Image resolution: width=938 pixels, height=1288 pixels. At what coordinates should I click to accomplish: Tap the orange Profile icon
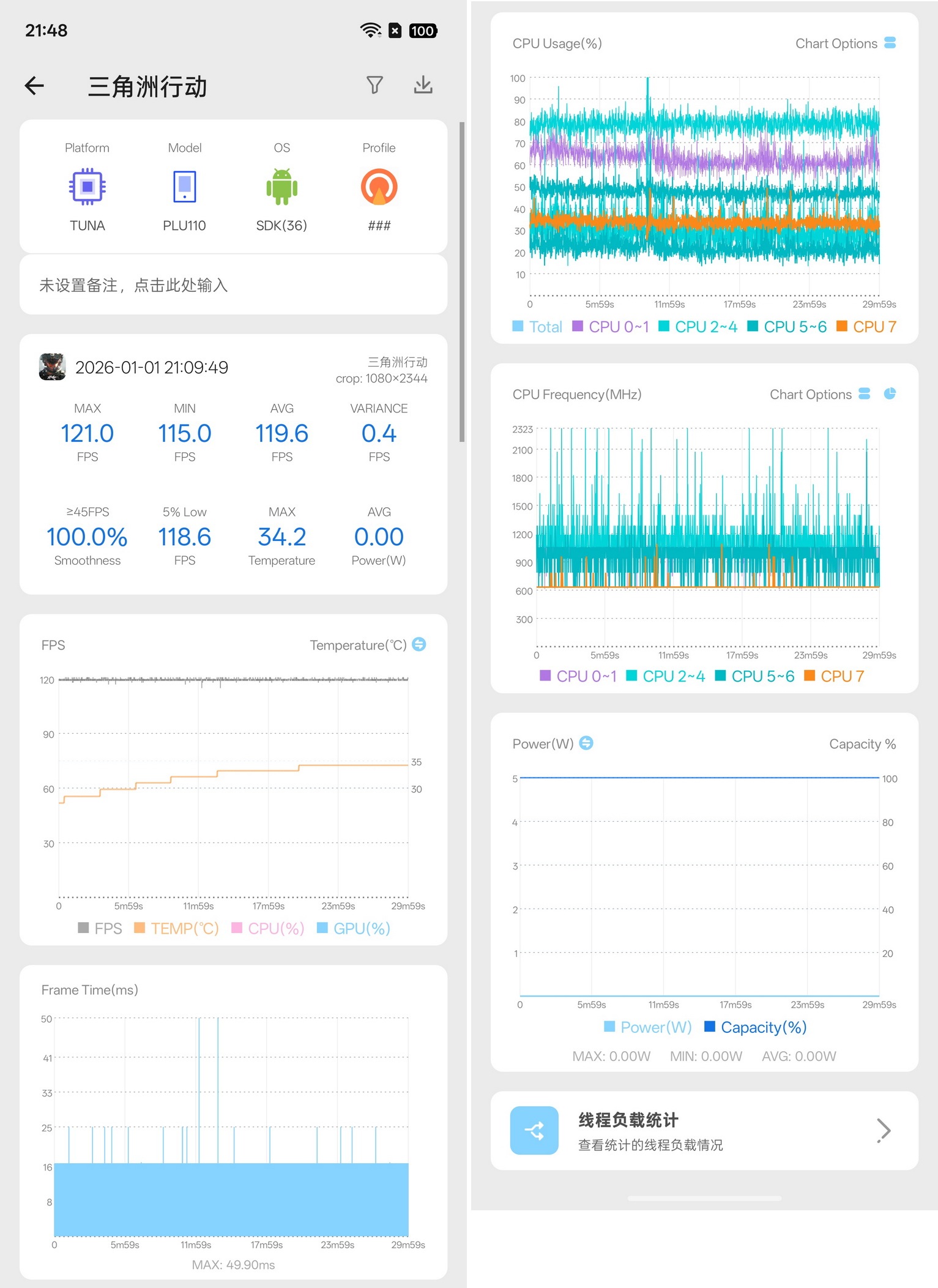[379, 187]
